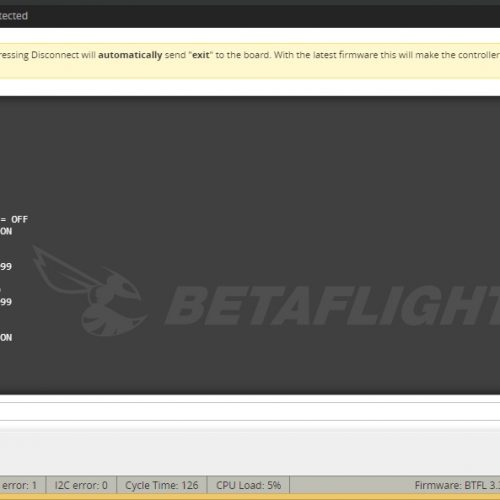The height and width of the screenshot is (500, 500).
Task: Click the partially visible 'tected' header text
Action: pyautogui.click(x=14, y=16)
